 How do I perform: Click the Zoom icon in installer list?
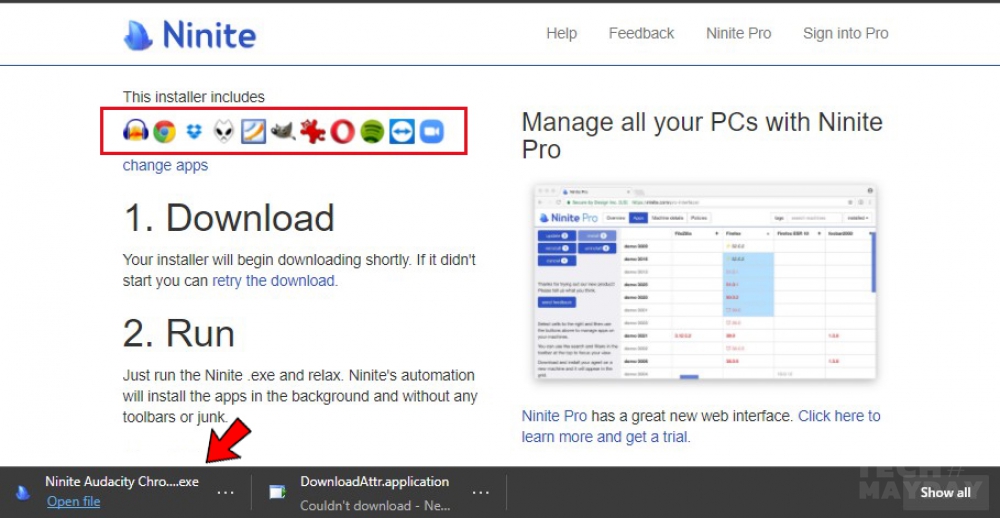[x=431, y=131]
